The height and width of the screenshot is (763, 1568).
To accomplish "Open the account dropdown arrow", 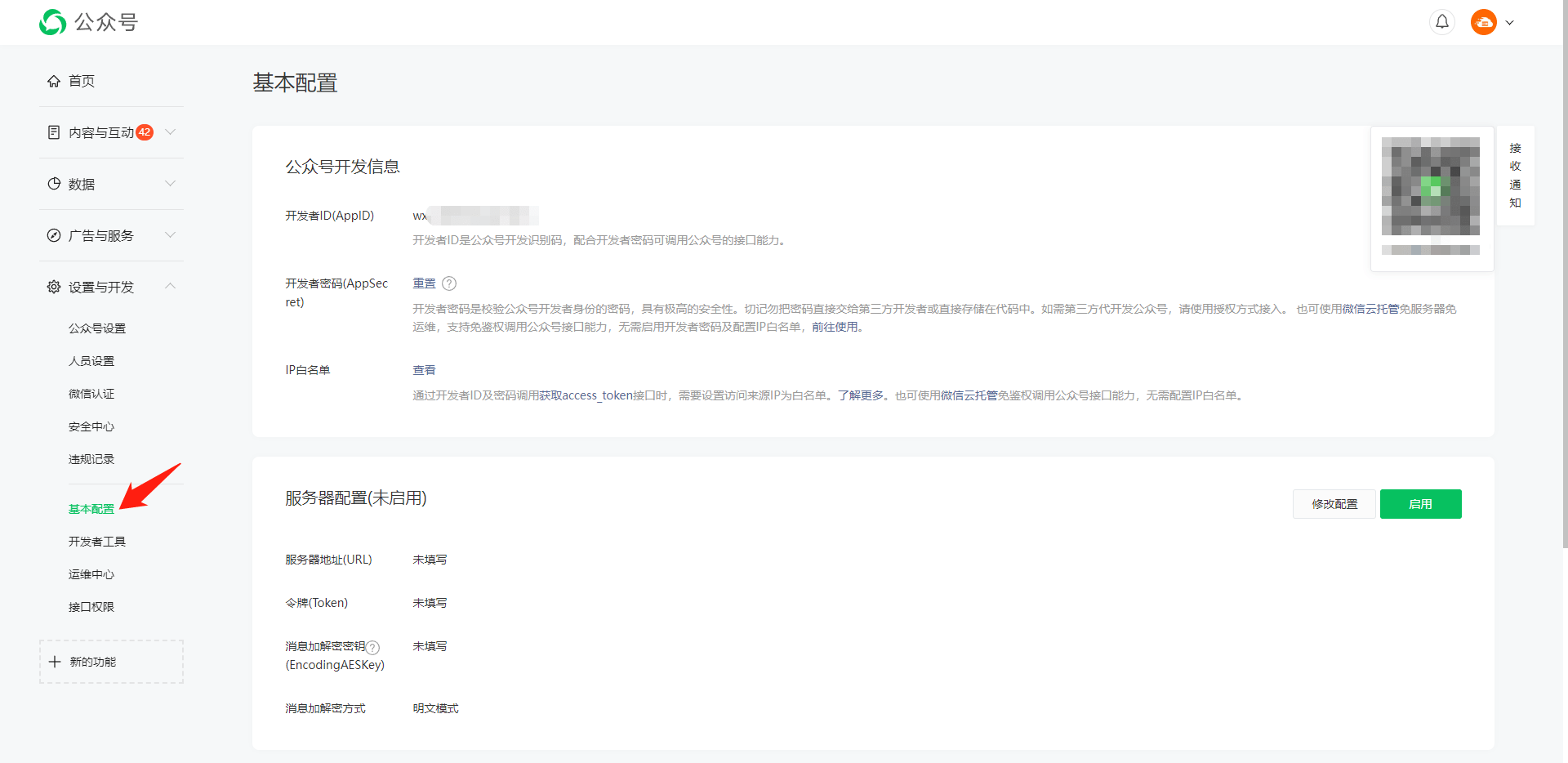I will coord(1510,23).
